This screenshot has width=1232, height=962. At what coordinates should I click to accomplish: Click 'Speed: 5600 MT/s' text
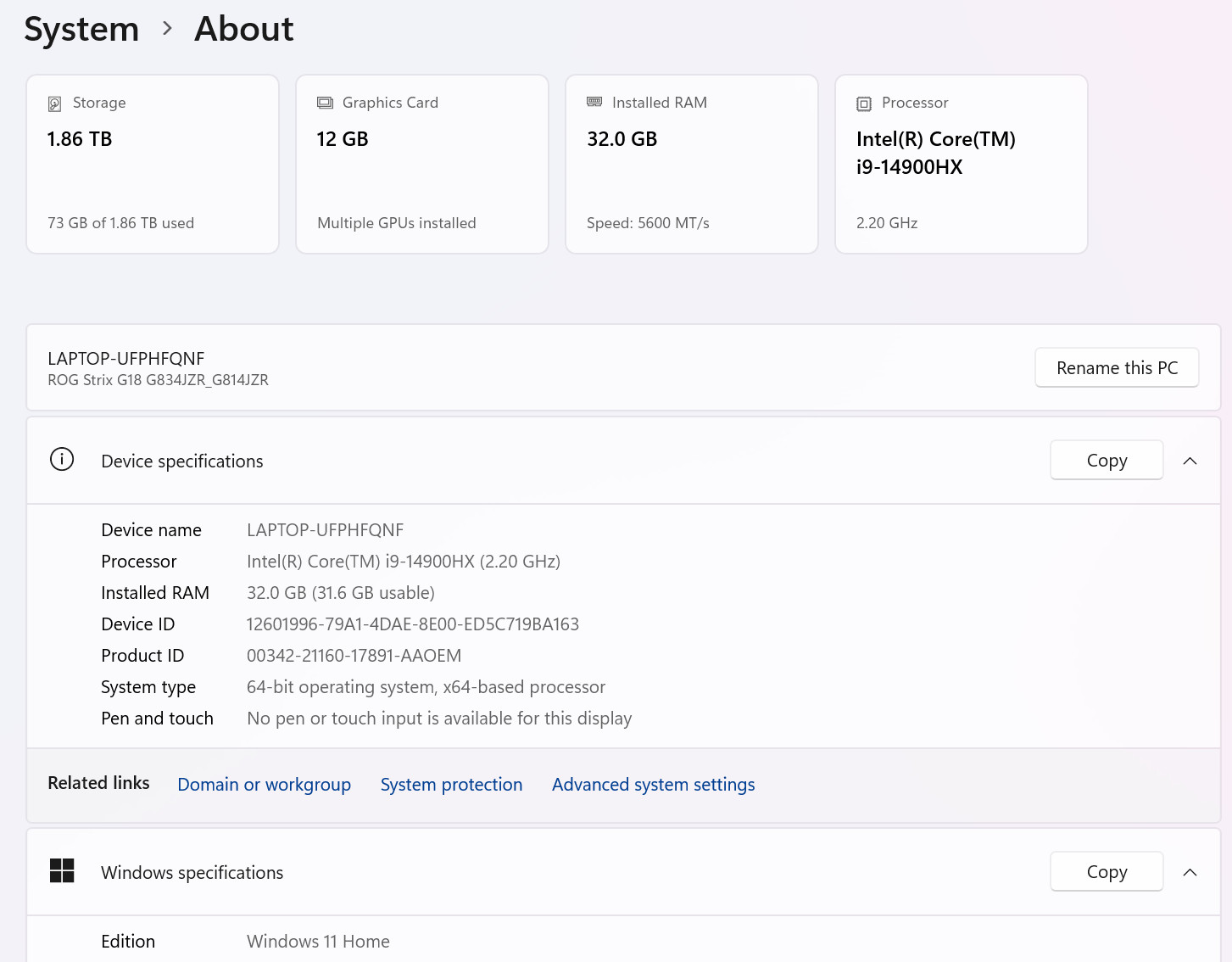pos(648,223)
